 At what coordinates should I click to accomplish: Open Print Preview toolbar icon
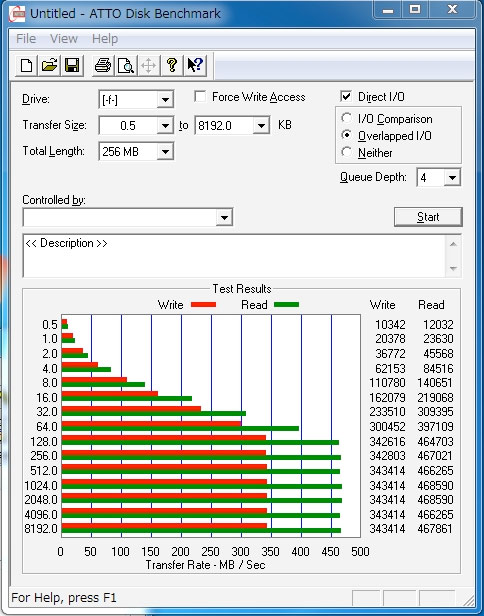click(126, 65)
